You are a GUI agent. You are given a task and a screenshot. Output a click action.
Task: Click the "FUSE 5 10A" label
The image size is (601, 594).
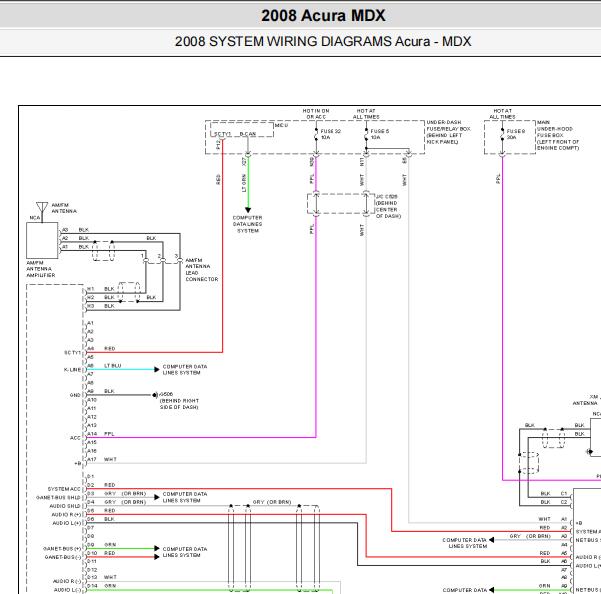[x=379, y=134]
